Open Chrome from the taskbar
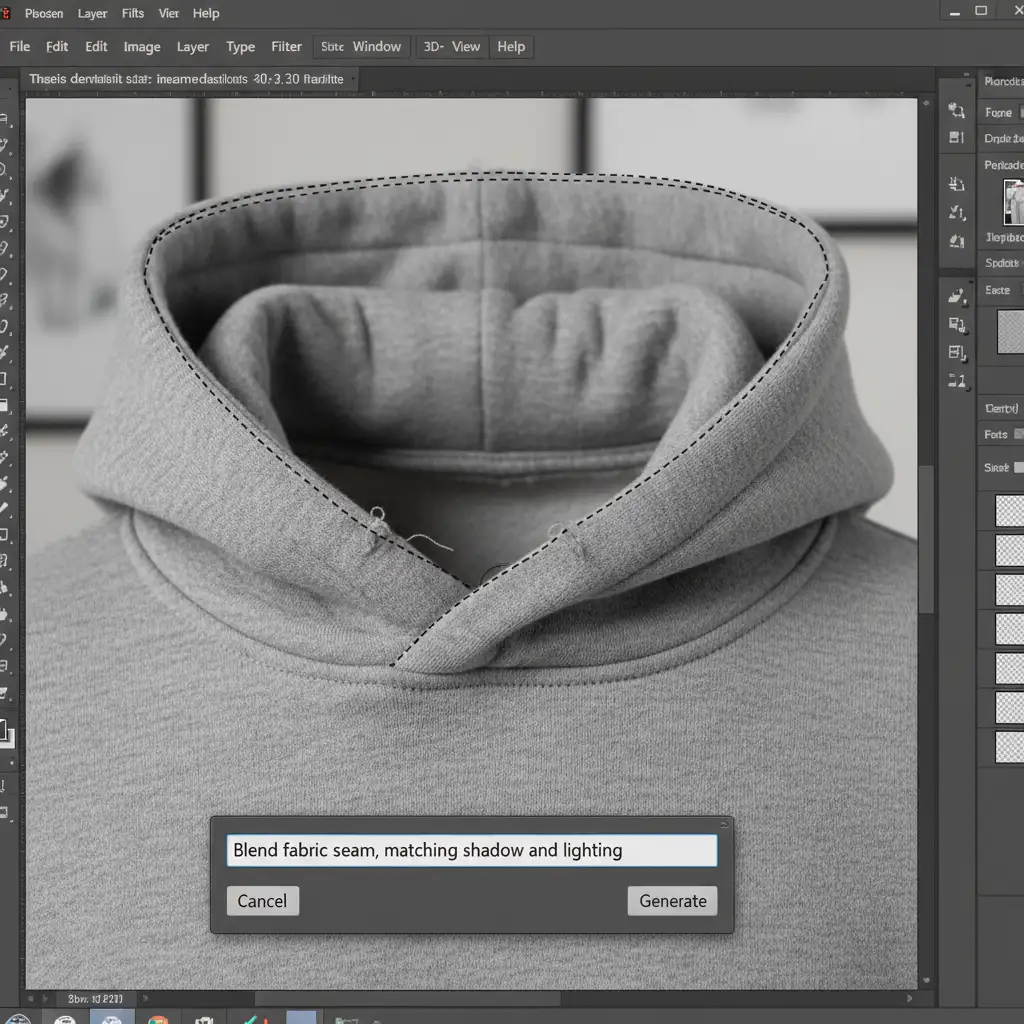This screenshot has width=1024, height=1024. 157,1020
